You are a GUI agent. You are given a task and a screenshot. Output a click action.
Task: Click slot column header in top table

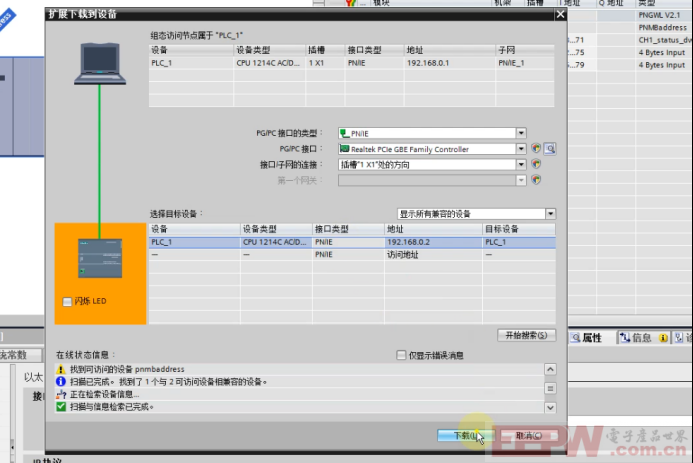pos(325,50)
